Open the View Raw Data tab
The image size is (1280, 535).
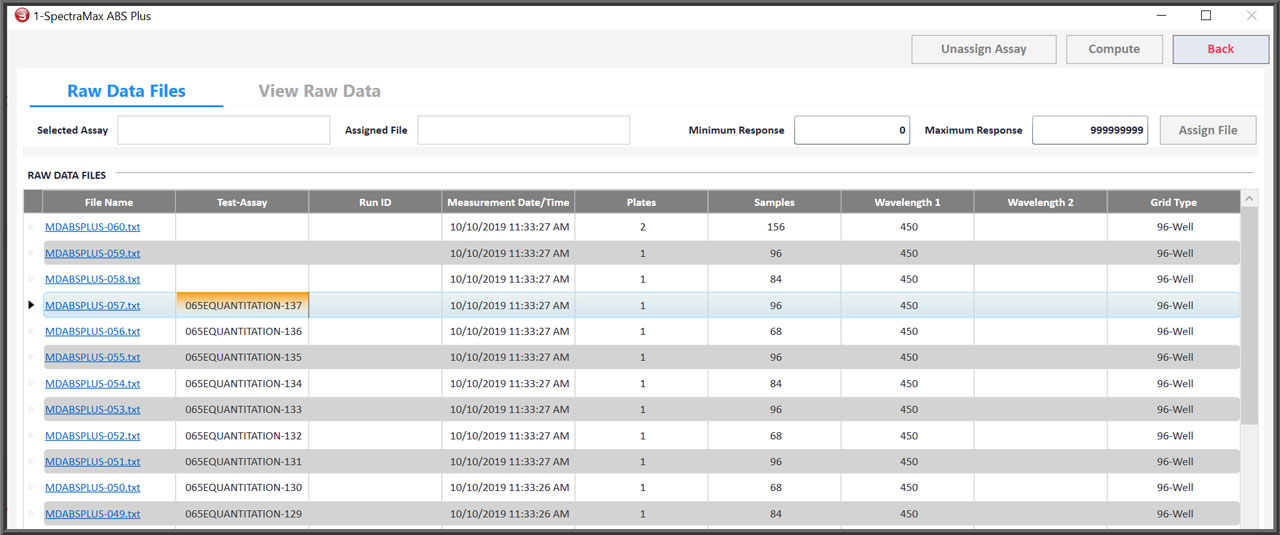click(x=320, y=91)
